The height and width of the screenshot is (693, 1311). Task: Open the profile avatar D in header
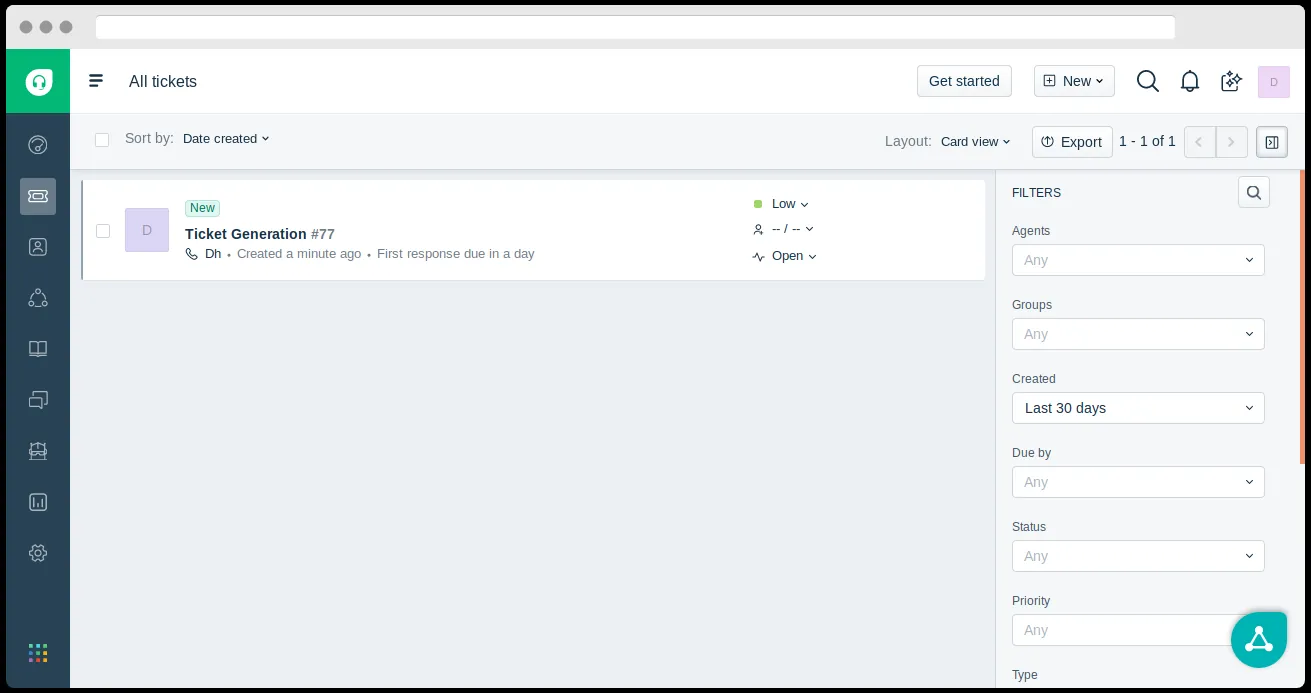click(x=1274, y=82)
